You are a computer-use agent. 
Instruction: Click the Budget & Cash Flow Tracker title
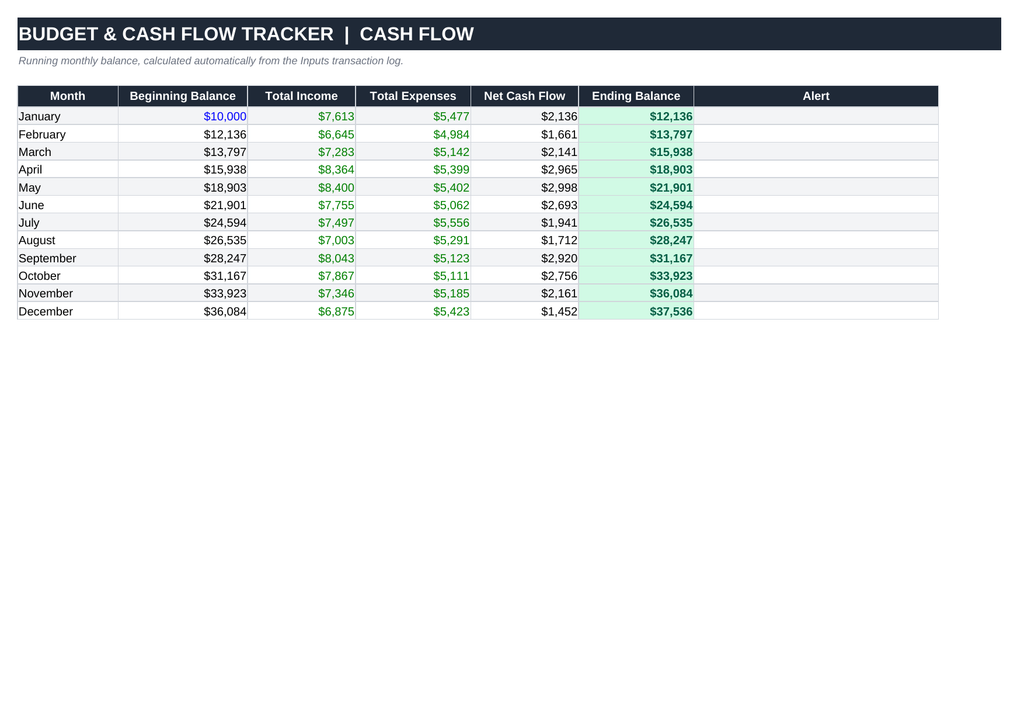tap(246, 34)
